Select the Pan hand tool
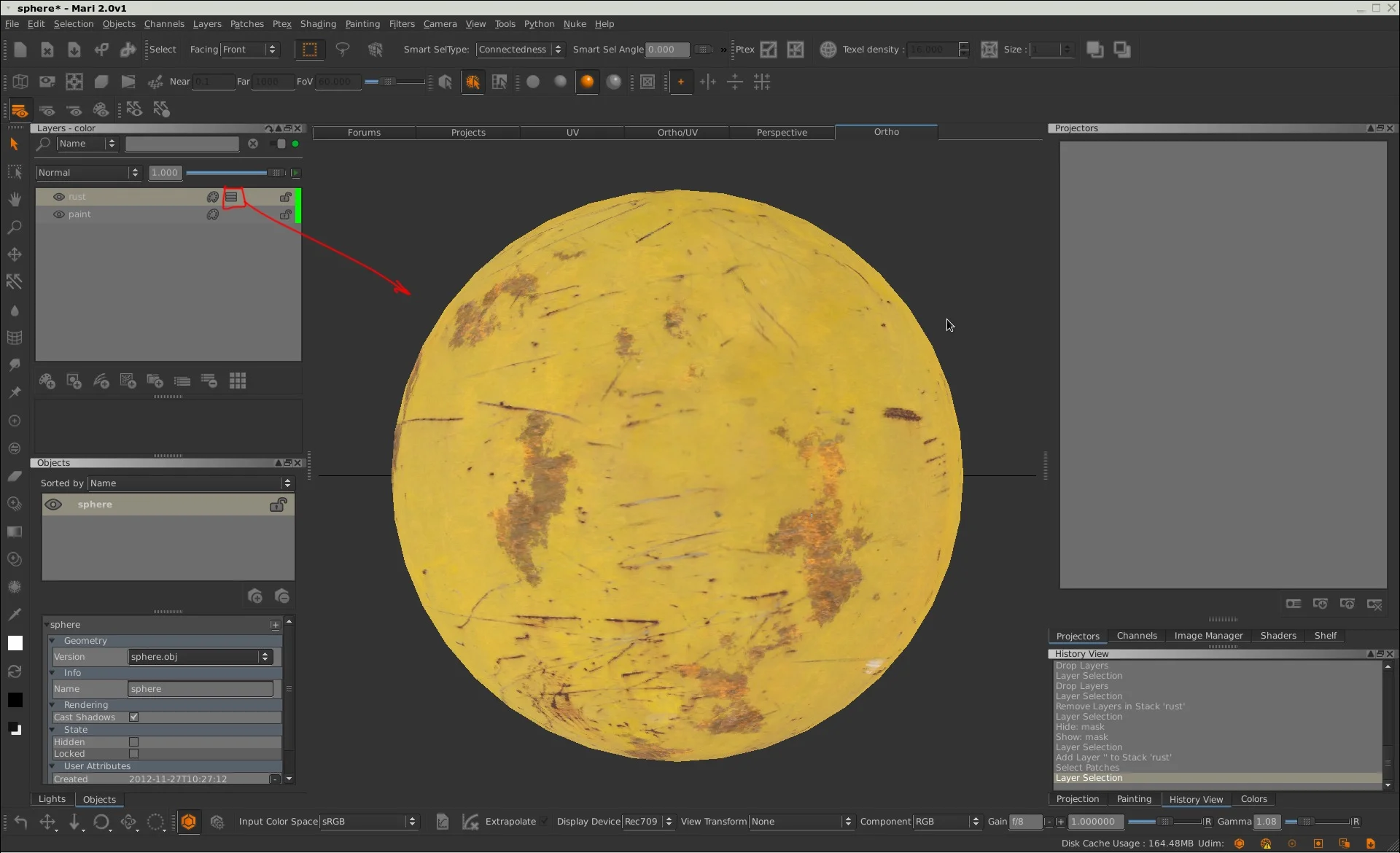This screenshot has height=853, width=1400. [15, 200]
